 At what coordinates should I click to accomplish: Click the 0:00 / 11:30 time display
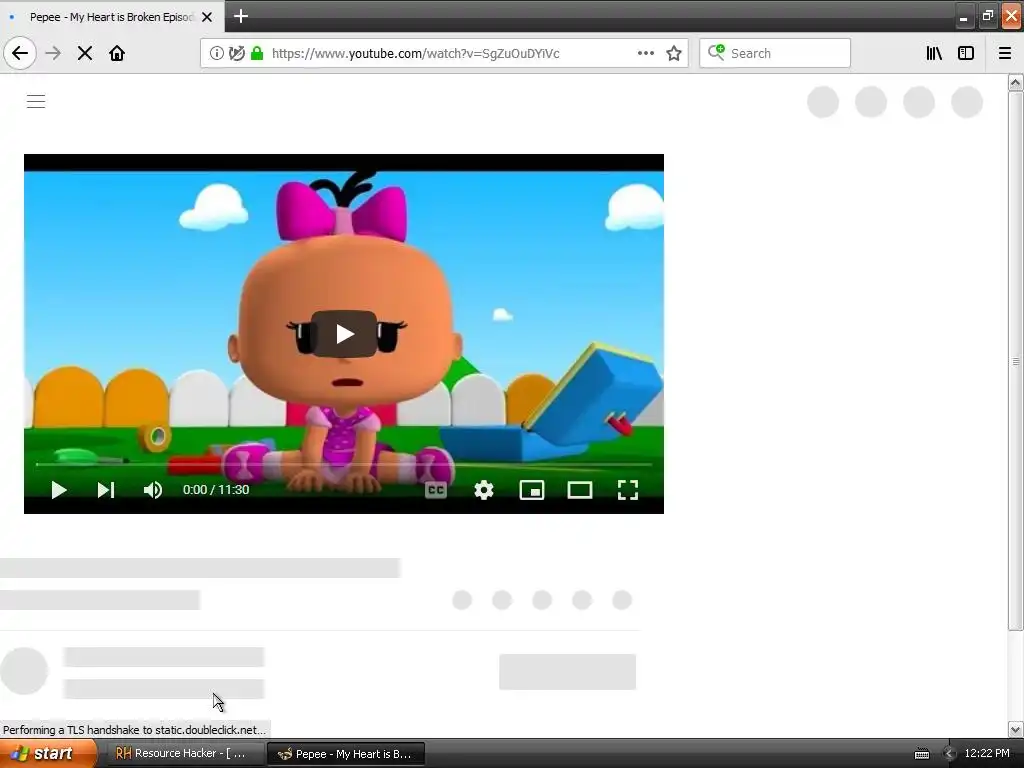click(x=216, y=490)
